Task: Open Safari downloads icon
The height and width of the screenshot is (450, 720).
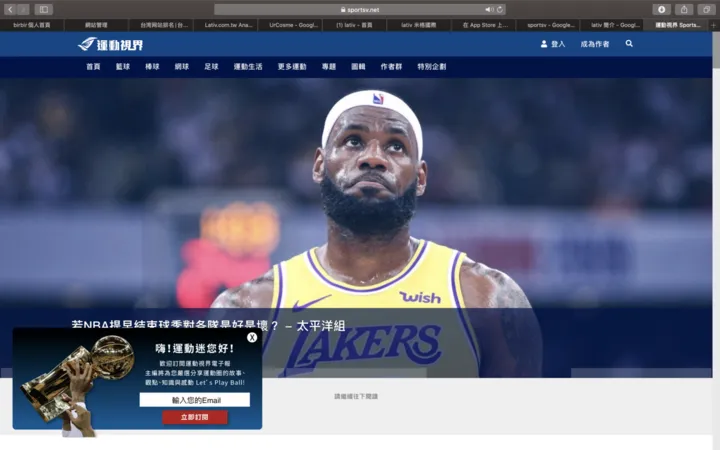Action: coord(661,9)
